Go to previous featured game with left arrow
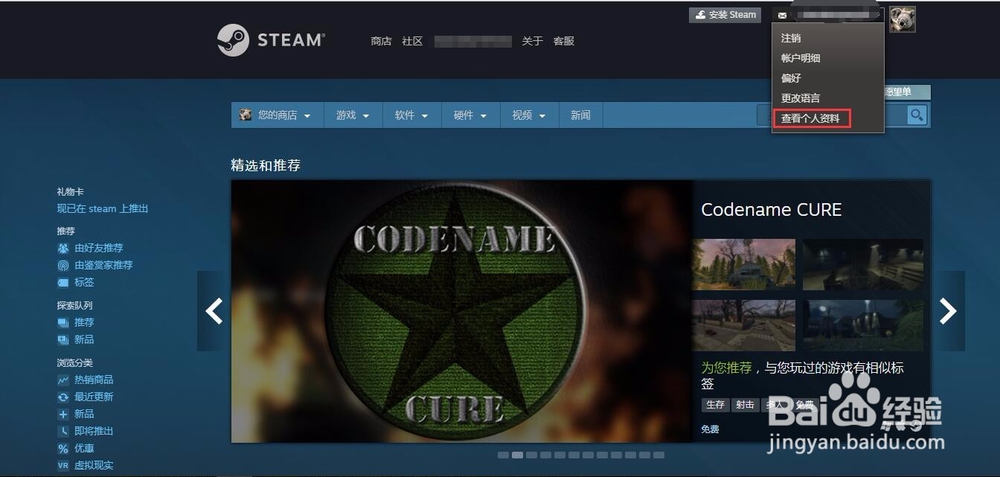1000x477 pixels. pos(214,311)
